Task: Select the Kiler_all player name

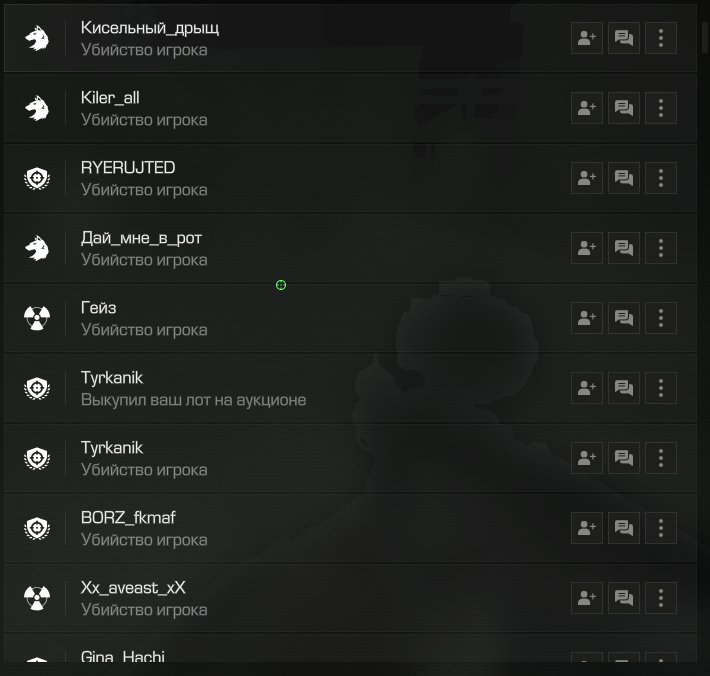Action: click(110, 98)
